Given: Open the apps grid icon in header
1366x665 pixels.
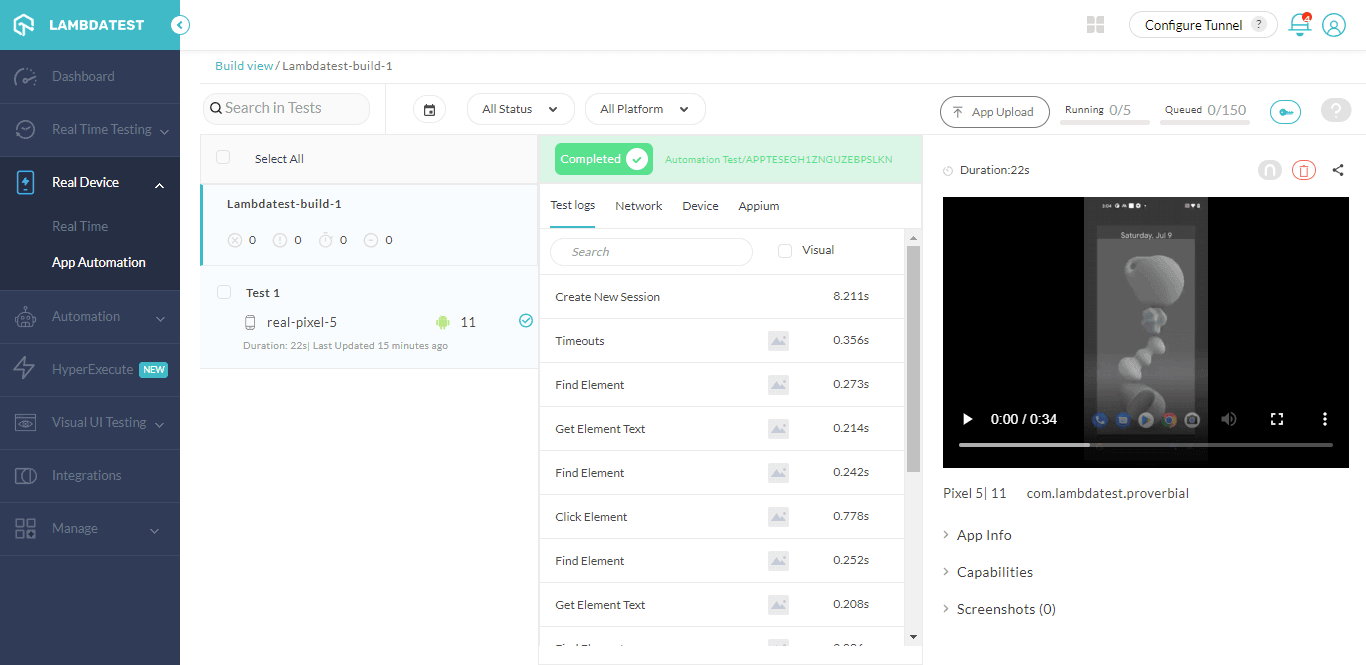Looking at the screenshot, I should point(1095,24).
